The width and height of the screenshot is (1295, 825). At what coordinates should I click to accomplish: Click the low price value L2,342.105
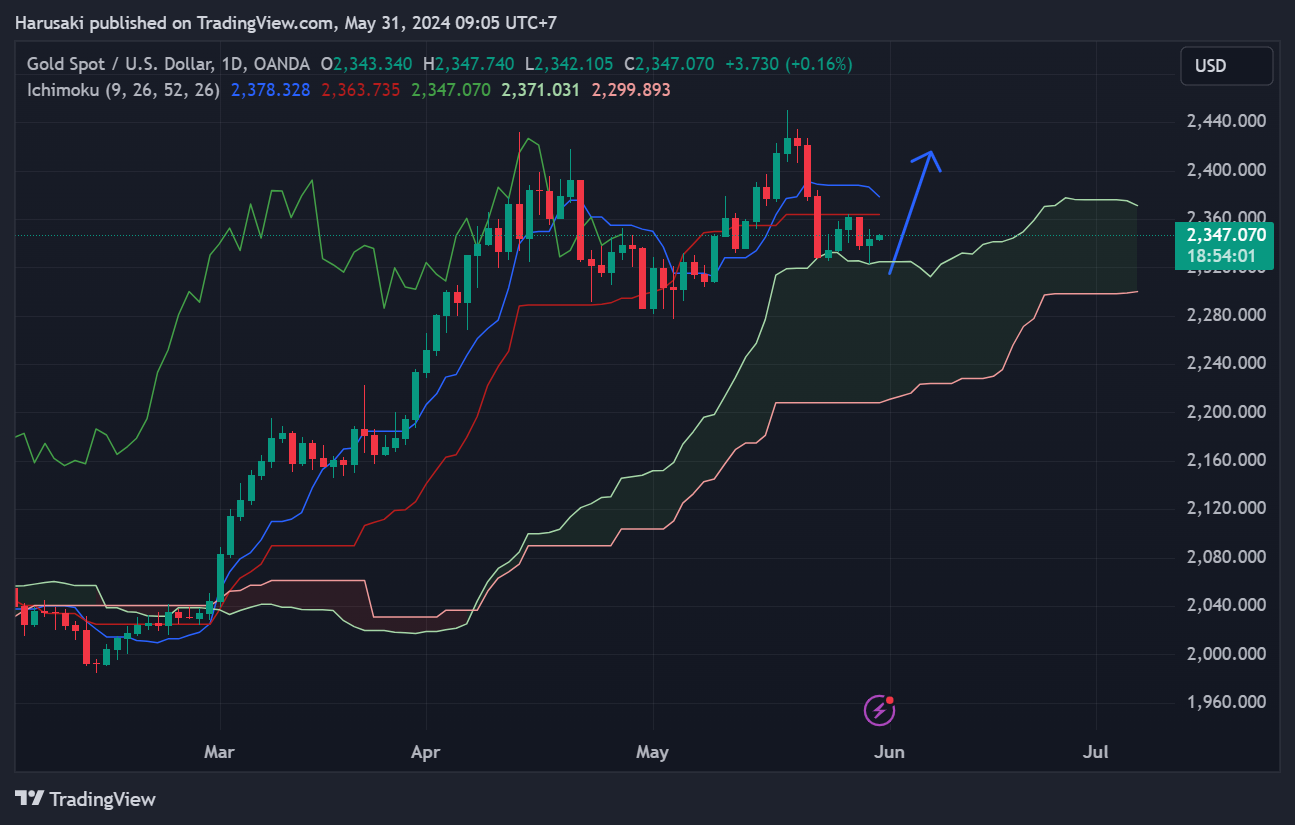point(569,64)
